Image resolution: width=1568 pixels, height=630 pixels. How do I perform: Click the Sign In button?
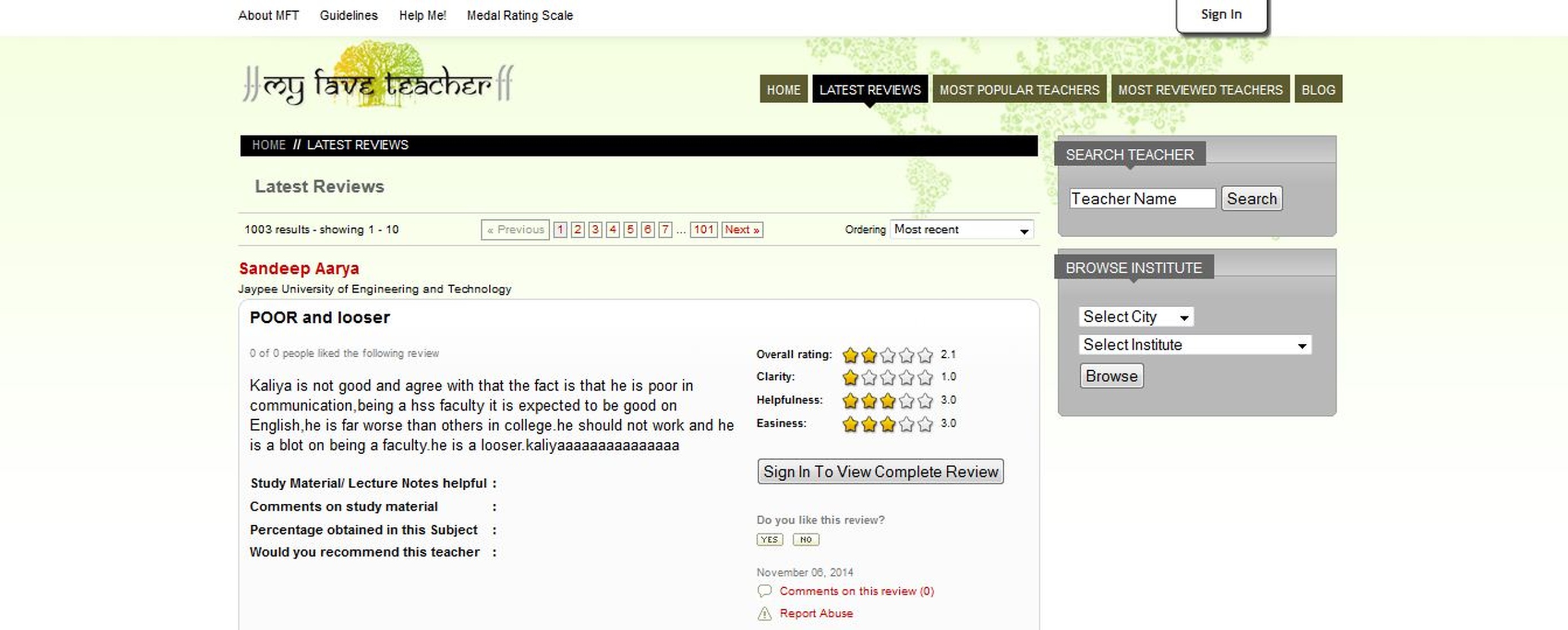(1221, 15)
